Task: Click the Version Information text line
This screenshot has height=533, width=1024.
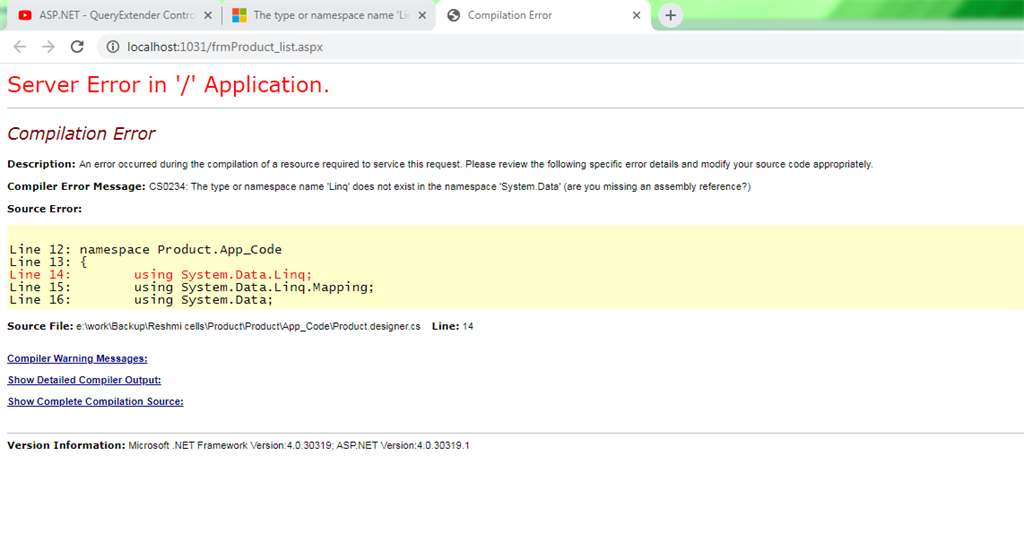Action: click(x=238, y=445)
